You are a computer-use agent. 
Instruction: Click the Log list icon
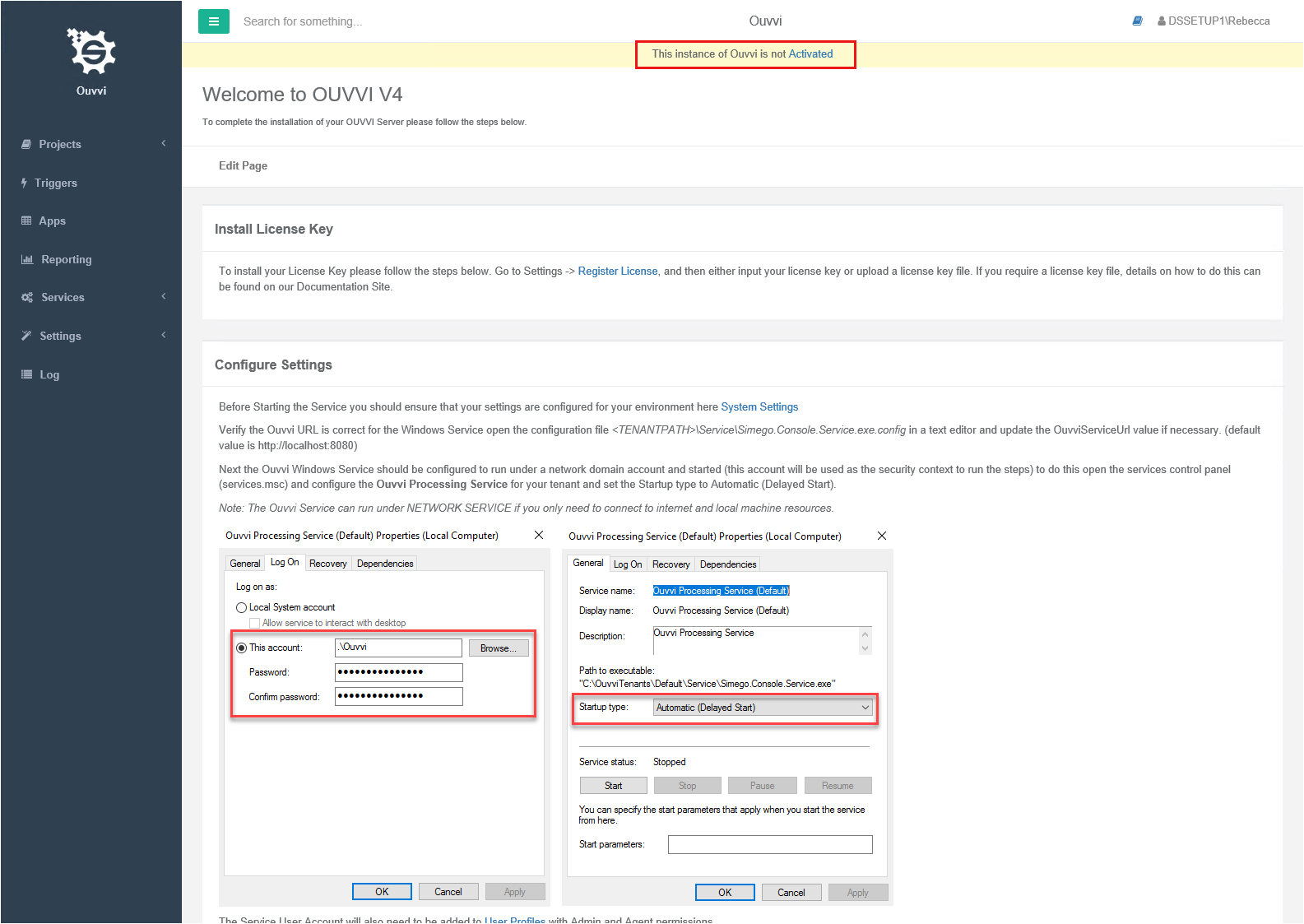point(26,374)
